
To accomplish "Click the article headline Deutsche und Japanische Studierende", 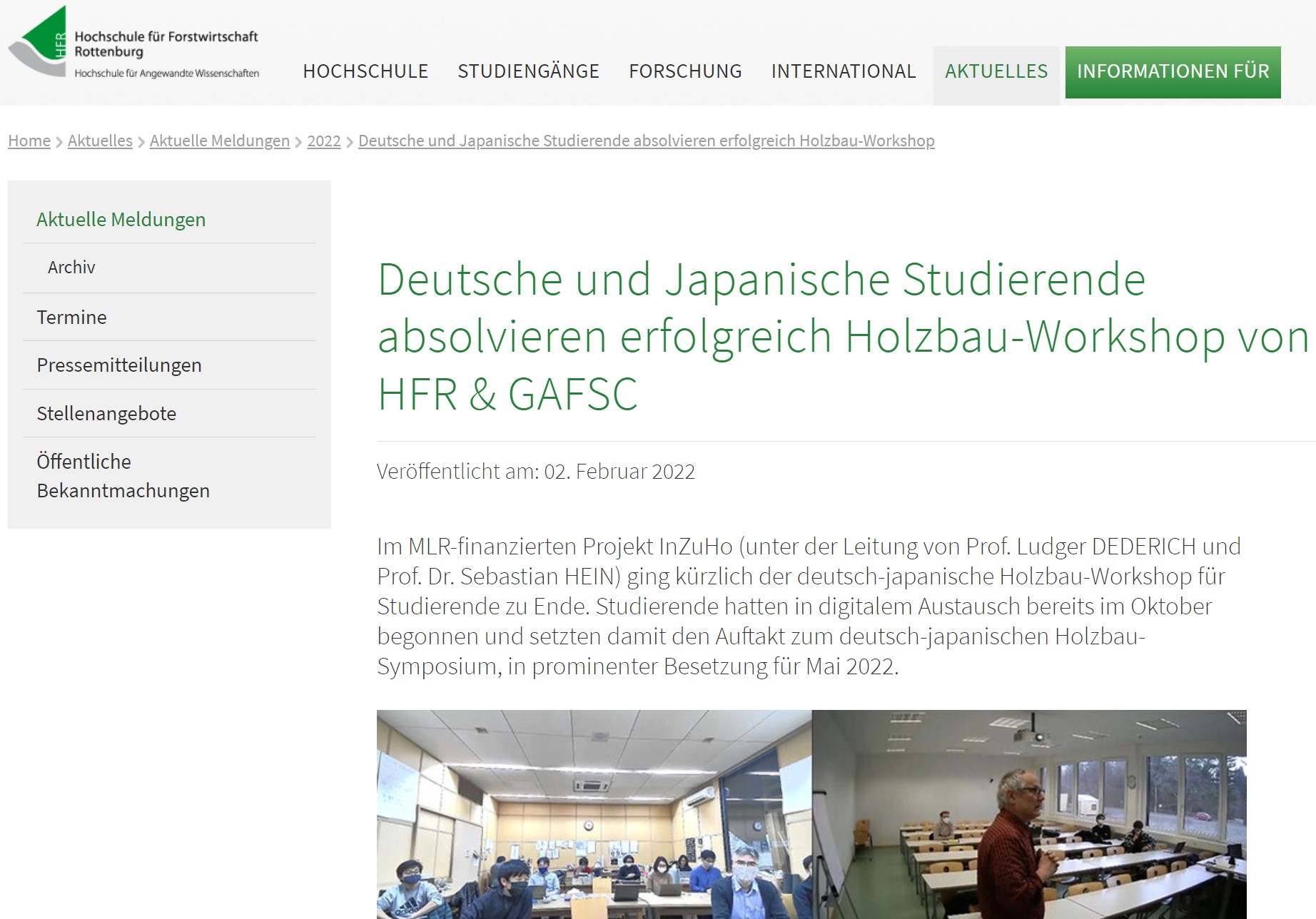I will 843,336.
